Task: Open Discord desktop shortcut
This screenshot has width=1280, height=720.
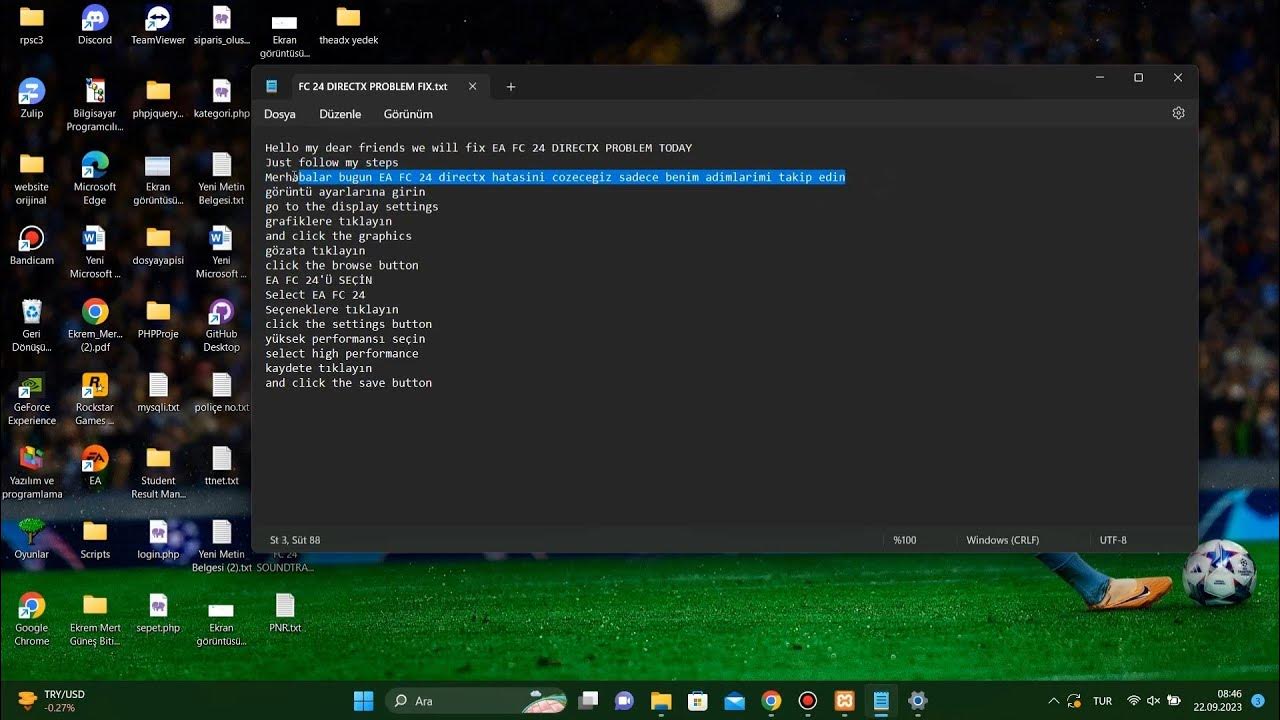Action: 95,26
